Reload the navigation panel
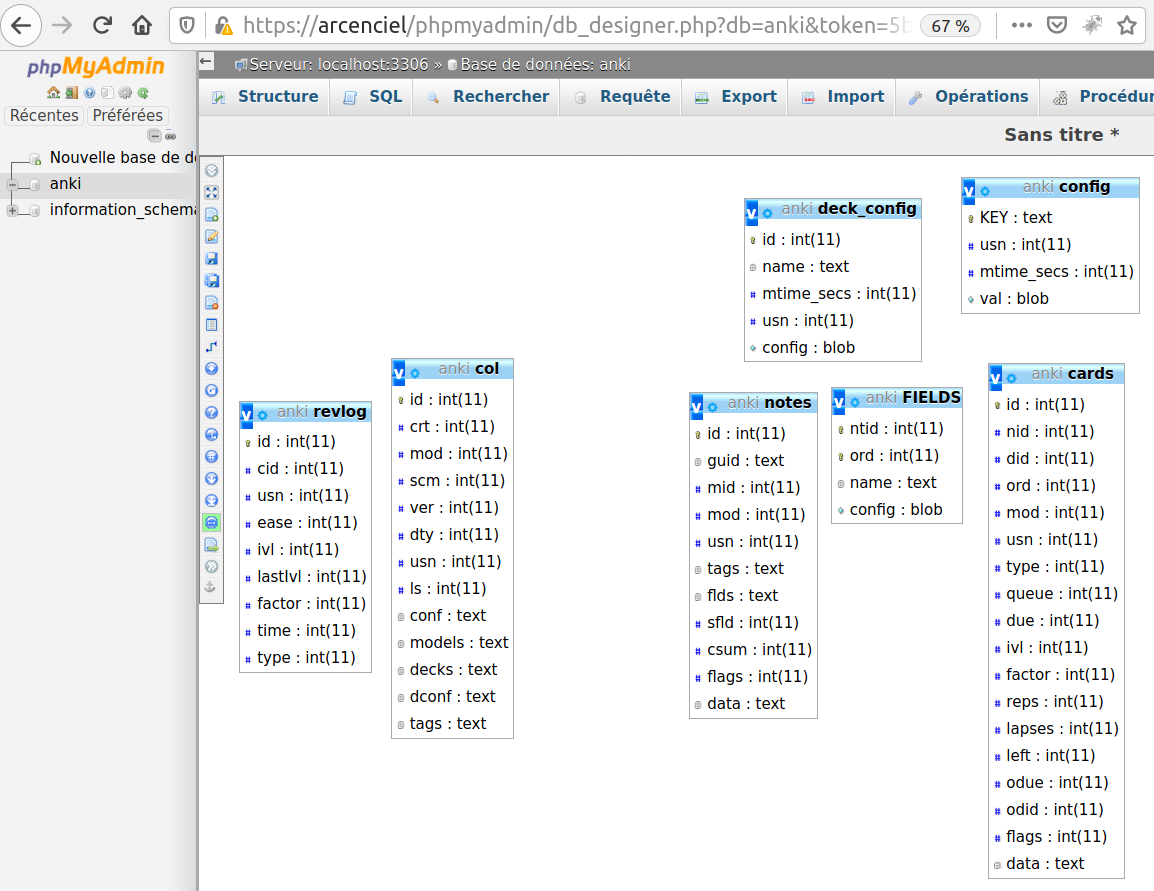This screenshot has width=1154, height=891. click(x=143, y=93)
